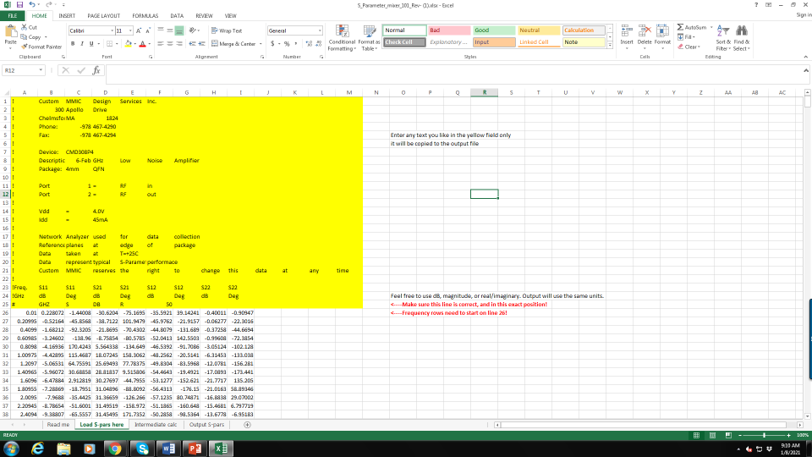Click AutoSum sigma icon
Viewport: 812px width, 457px height.
click(680, 27)
